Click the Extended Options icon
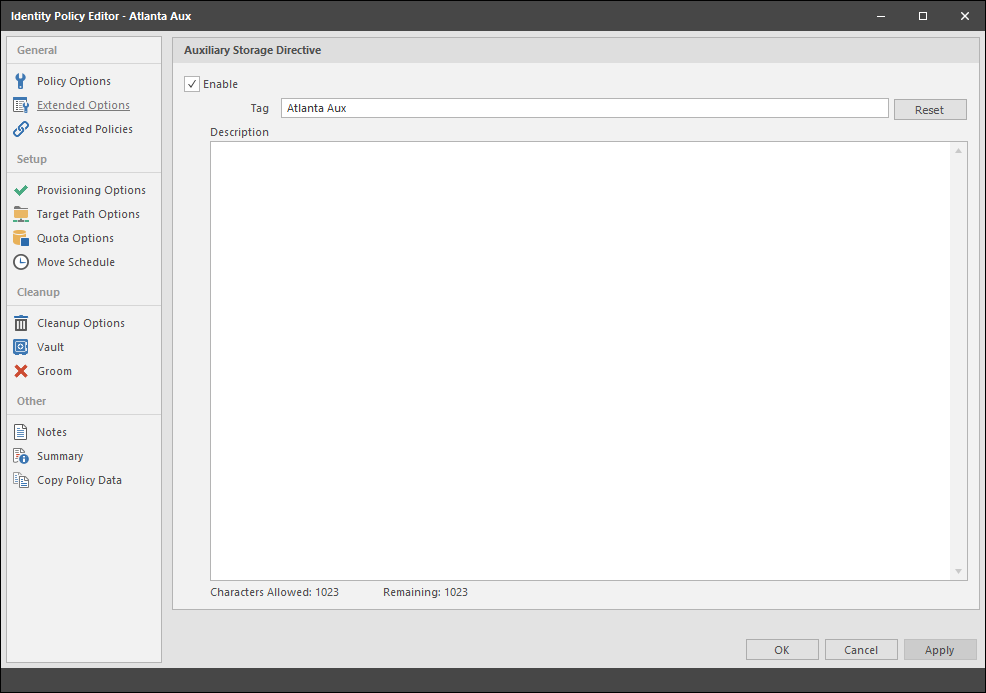Screen dimensions: 986x693 pos(21,105)
